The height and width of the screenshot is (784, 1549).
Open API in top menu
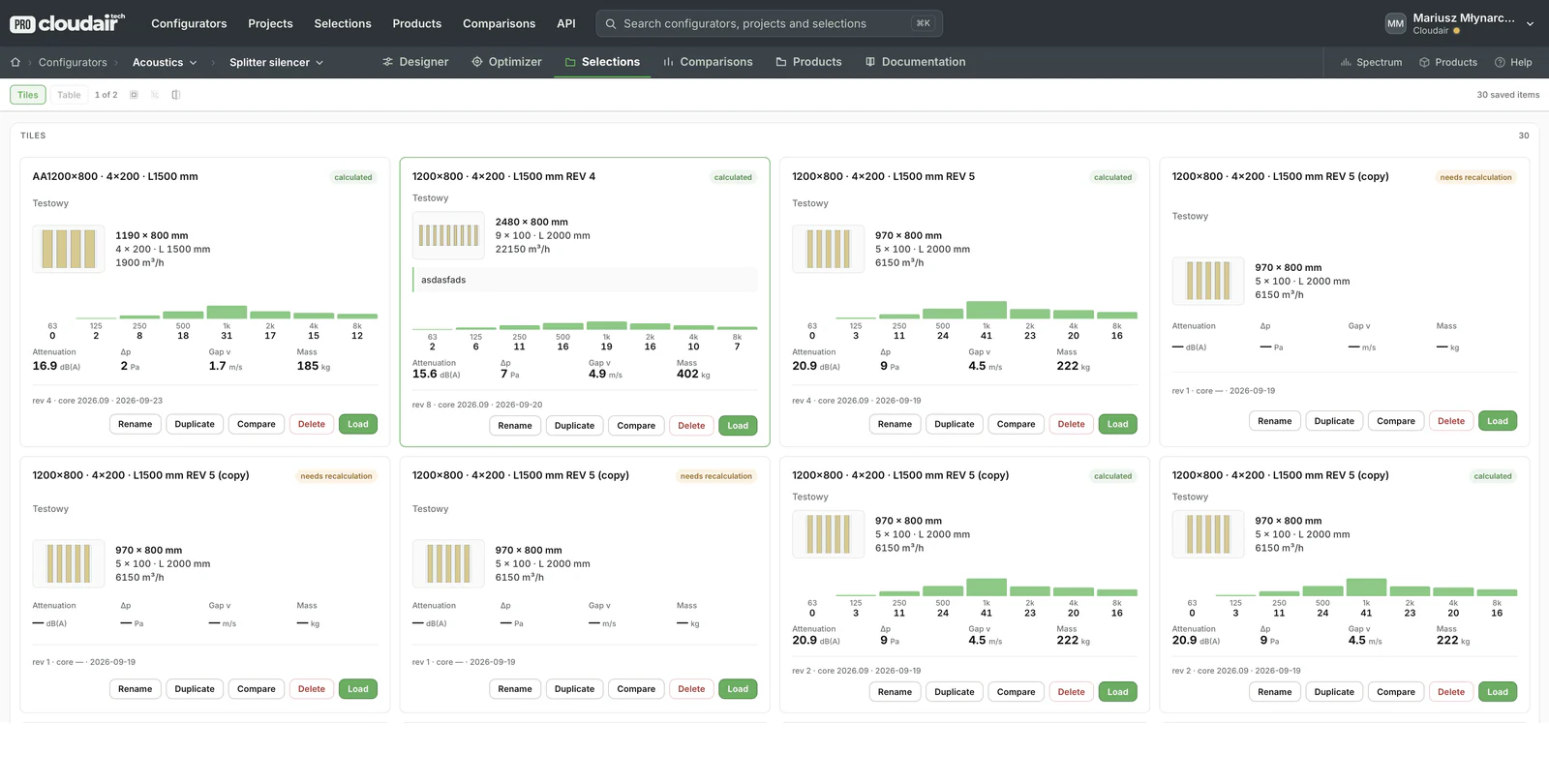pyautogui.click(x=566, y=23)
